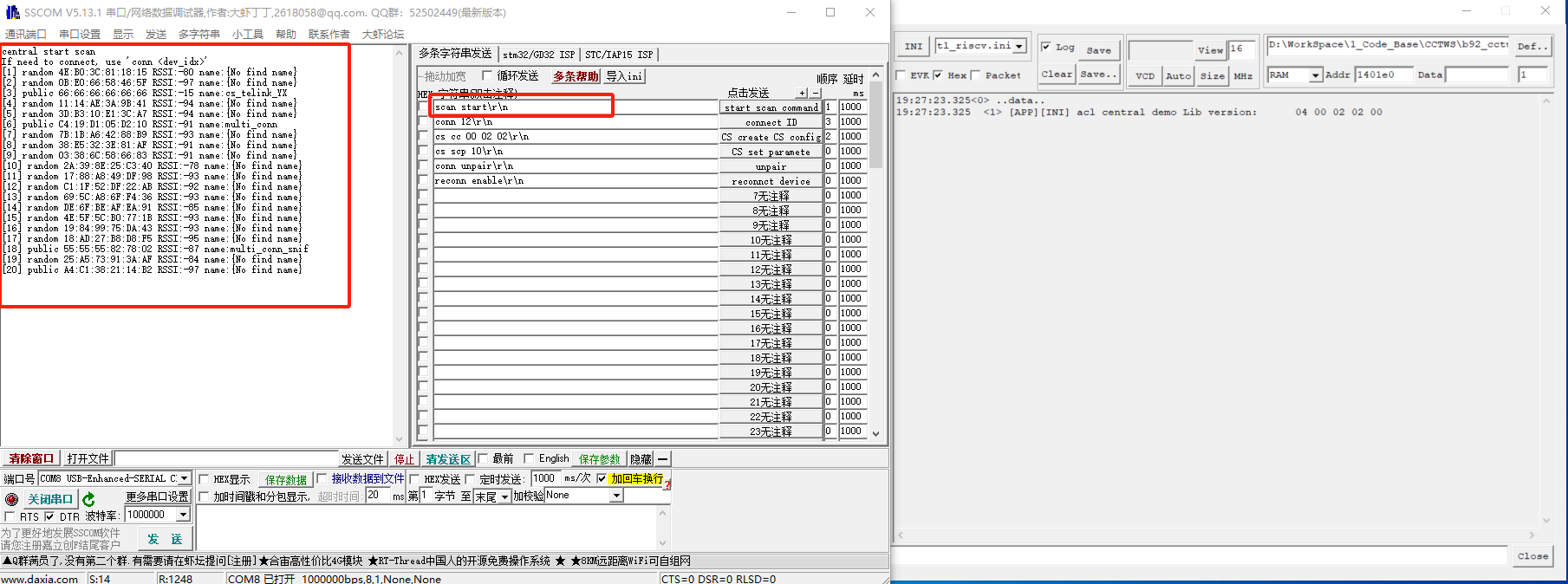Uncheck the DTR checkbox

click(x=49, y=516)
